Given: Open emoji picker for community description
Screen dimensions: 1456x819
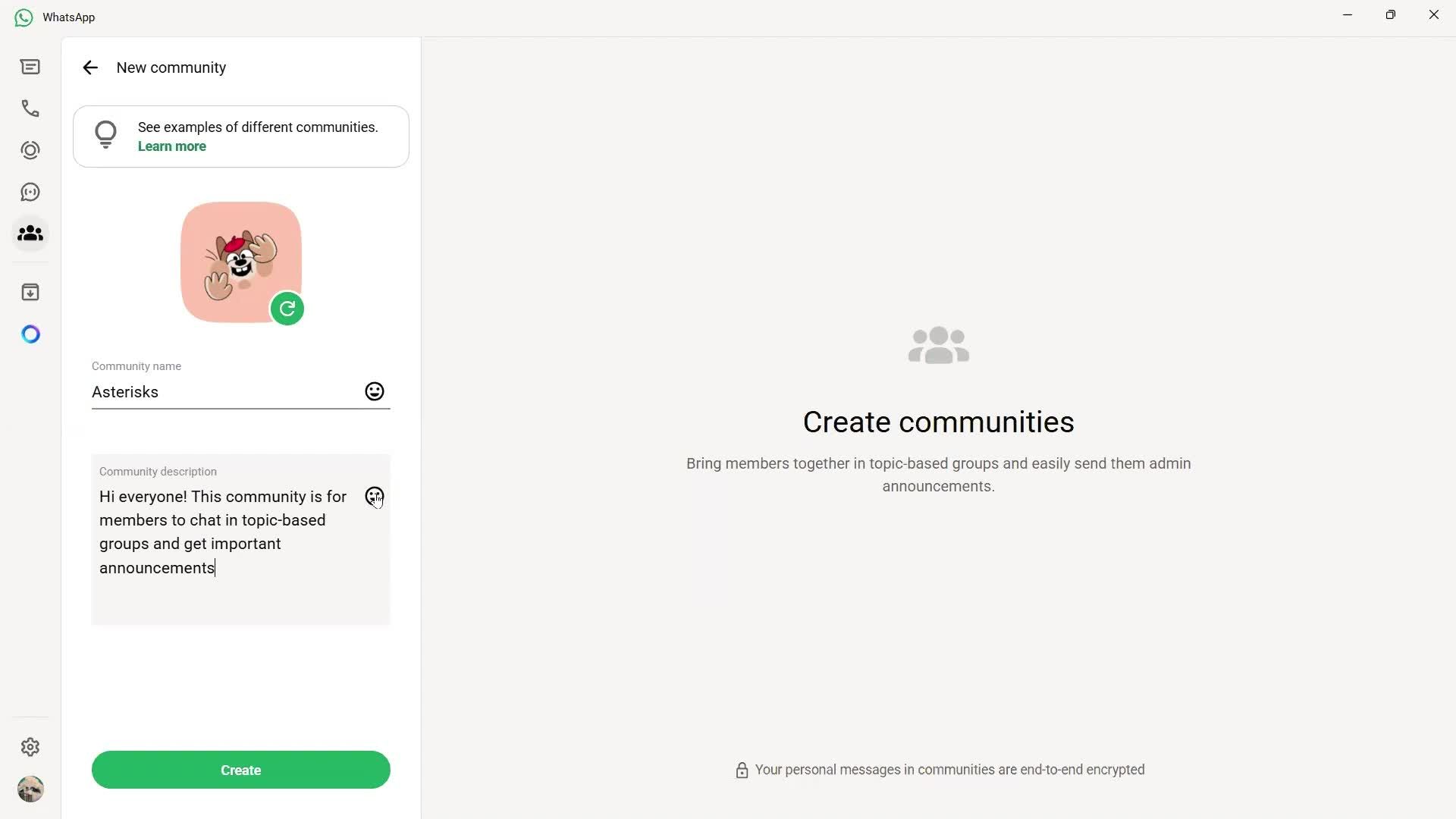Looking at the screenshot, I should pyautogui.click(x=373, y=497).
